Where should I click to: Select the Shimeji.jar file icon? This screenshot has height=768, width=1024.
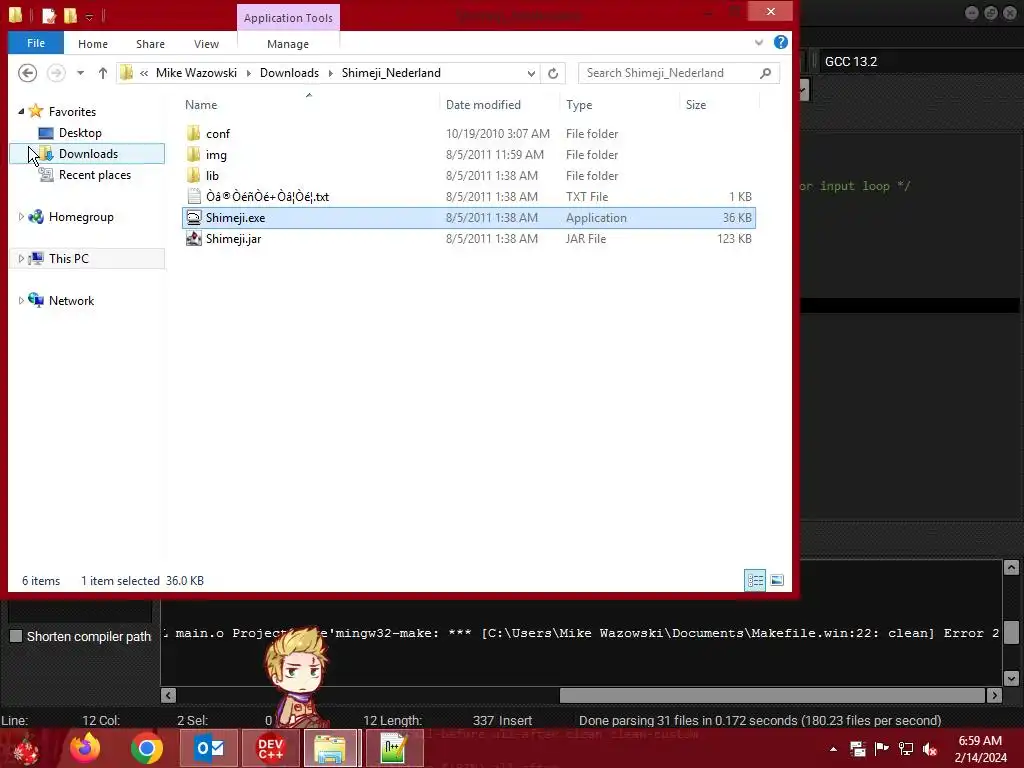pyautogui.click(x=193, y=238)
